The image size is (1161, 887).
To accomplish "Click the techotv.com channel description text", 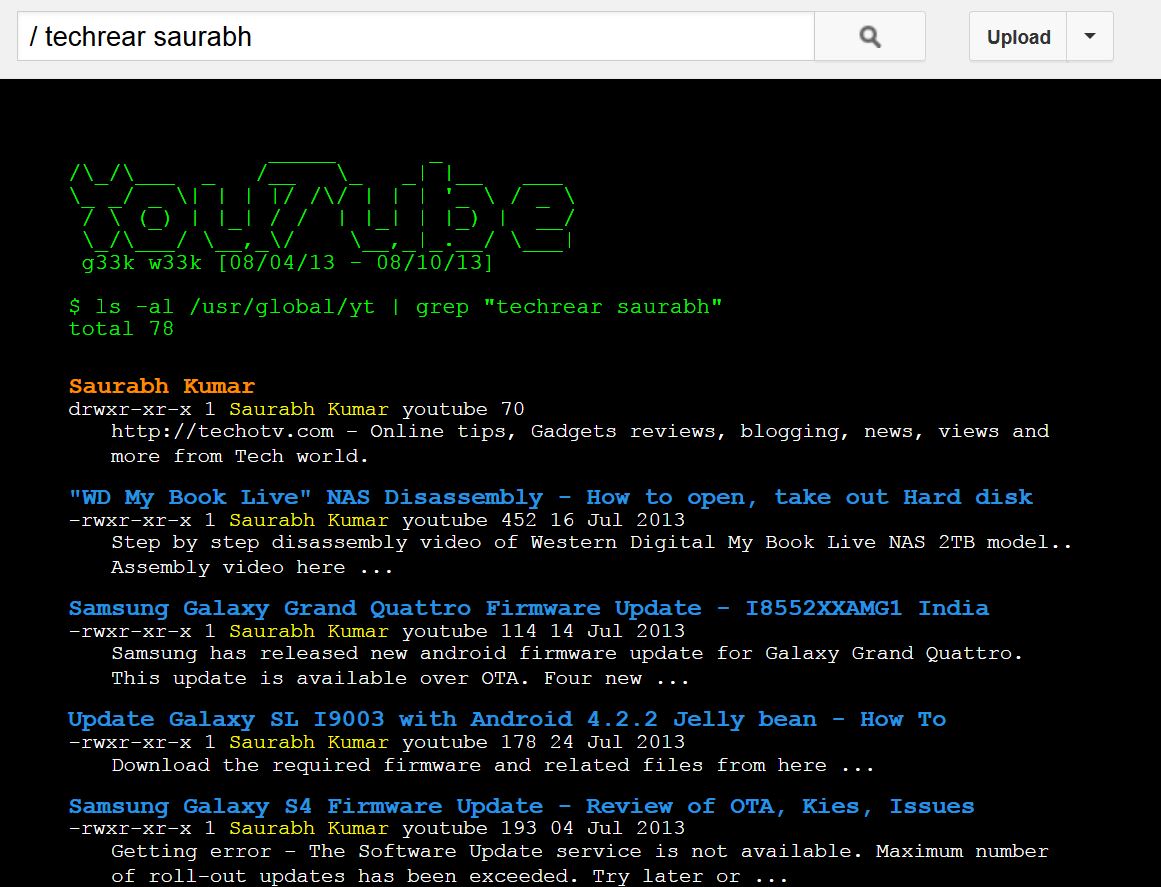I will [x=580, y=444].
